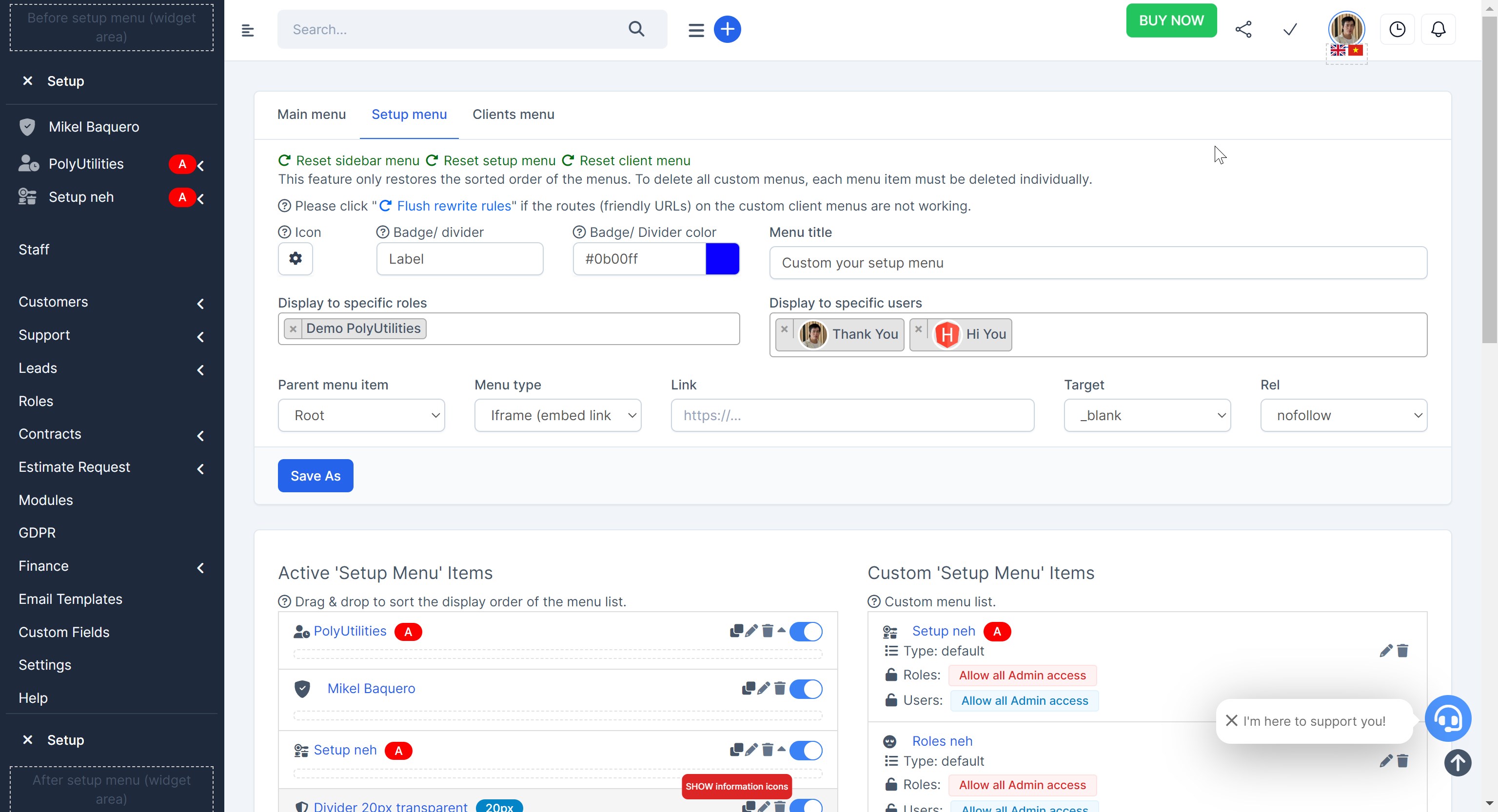
Task: Pick the blue Badge/Divider color swatch
Action: point(722,259)
